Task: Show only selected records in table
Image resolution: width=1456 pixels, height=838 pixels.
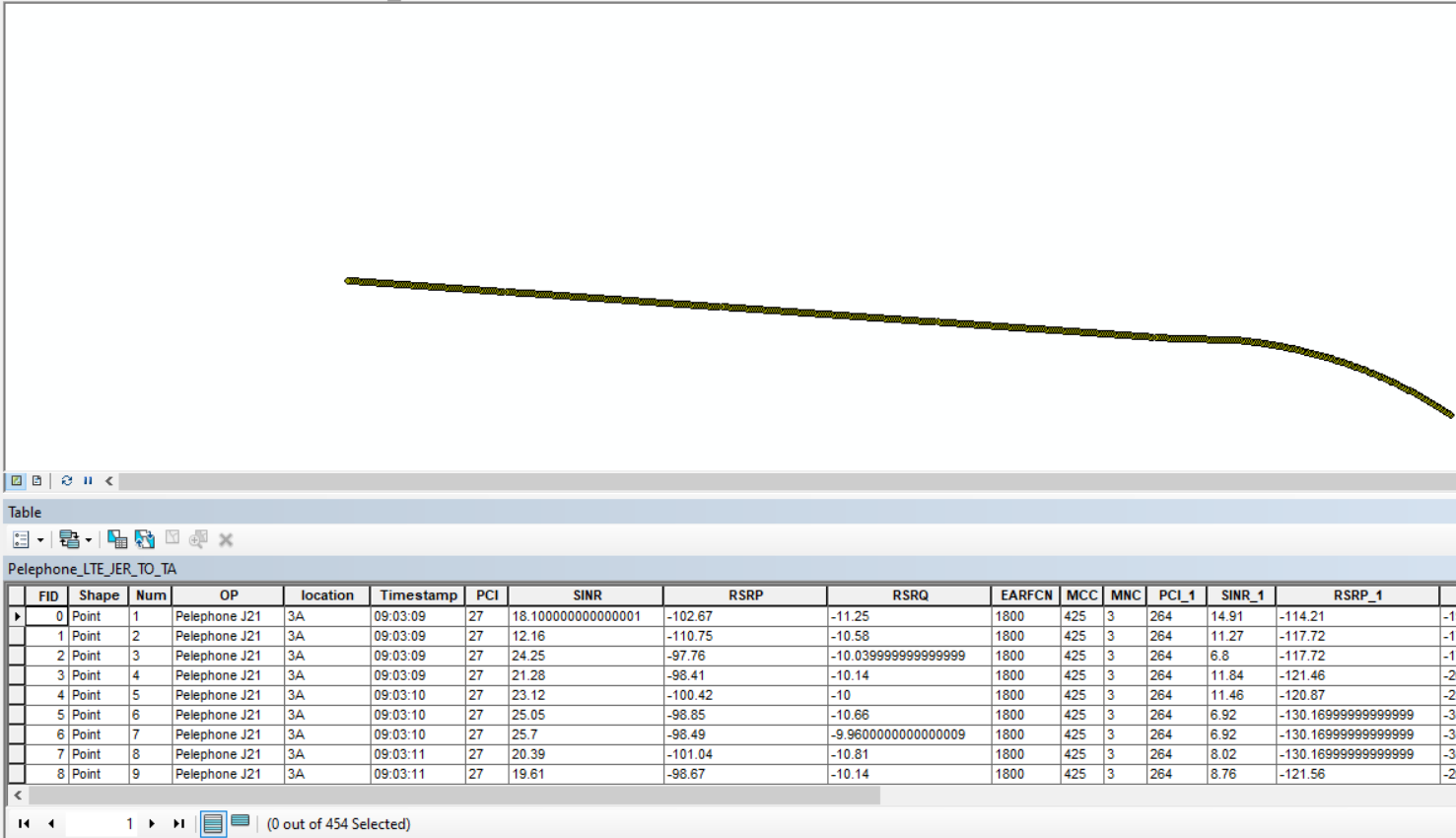Action: click(240, 822)
